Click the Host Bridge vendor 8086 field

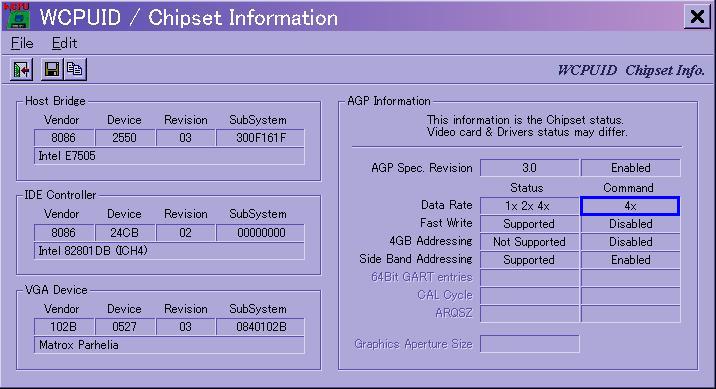(64, 138)
